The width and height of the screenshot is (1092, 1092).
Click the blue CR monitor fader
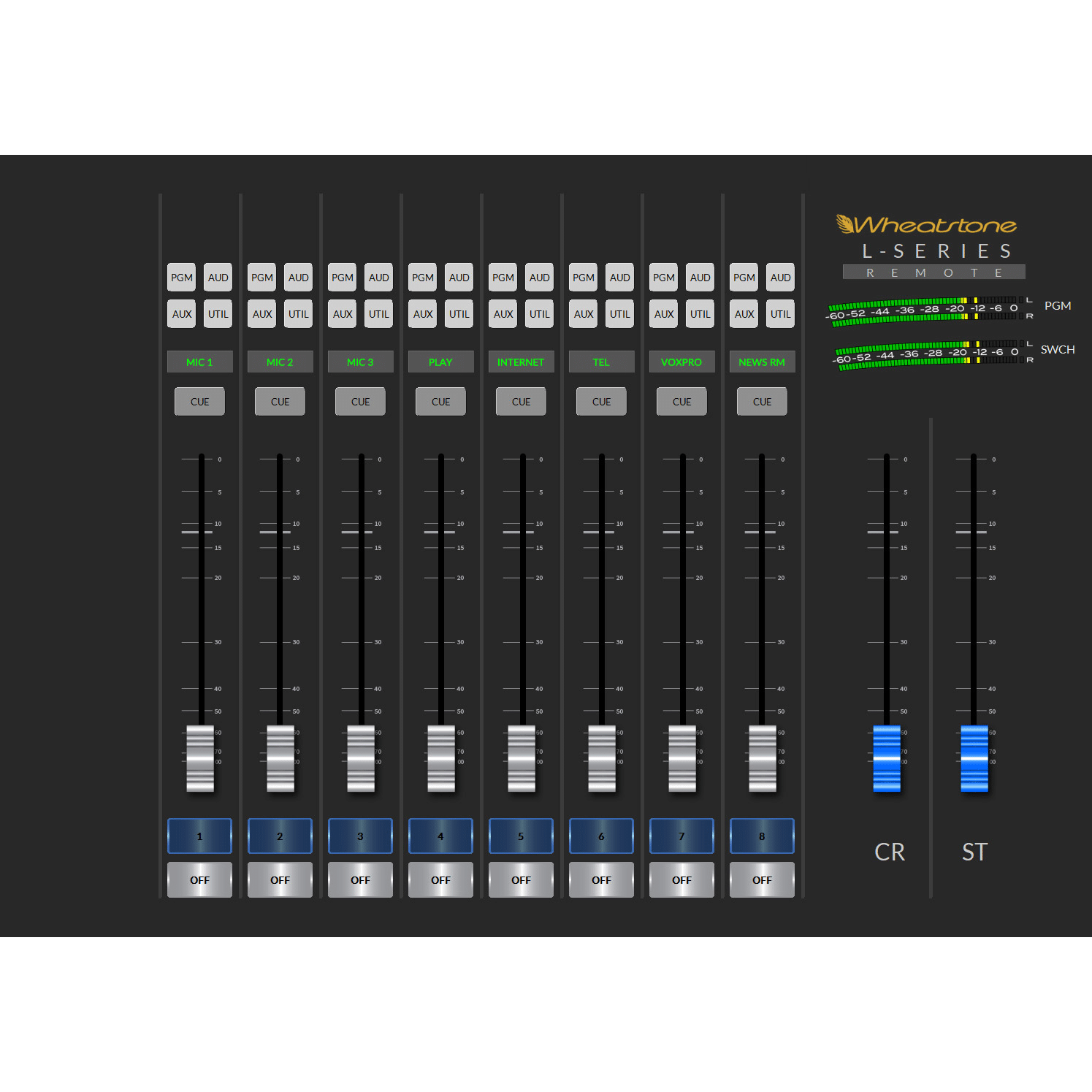pos(887,758)
